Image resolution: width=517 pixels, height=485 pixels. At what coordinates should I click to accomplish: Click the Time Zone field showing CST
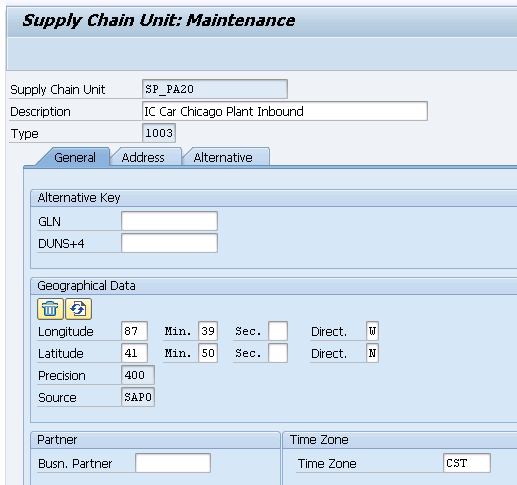pyautogui.click(x=467, y=463)
